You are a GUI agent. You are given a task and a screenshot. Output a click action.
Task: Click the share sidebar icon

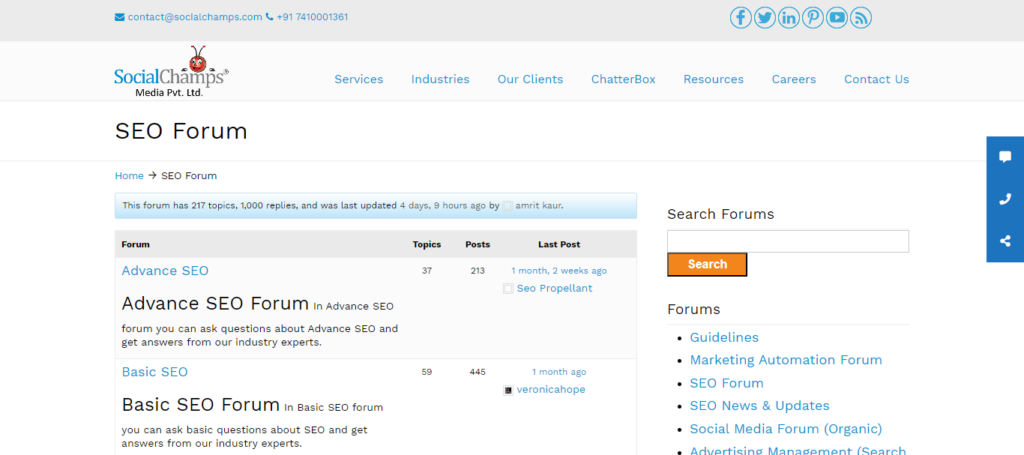coord(1005,241)
